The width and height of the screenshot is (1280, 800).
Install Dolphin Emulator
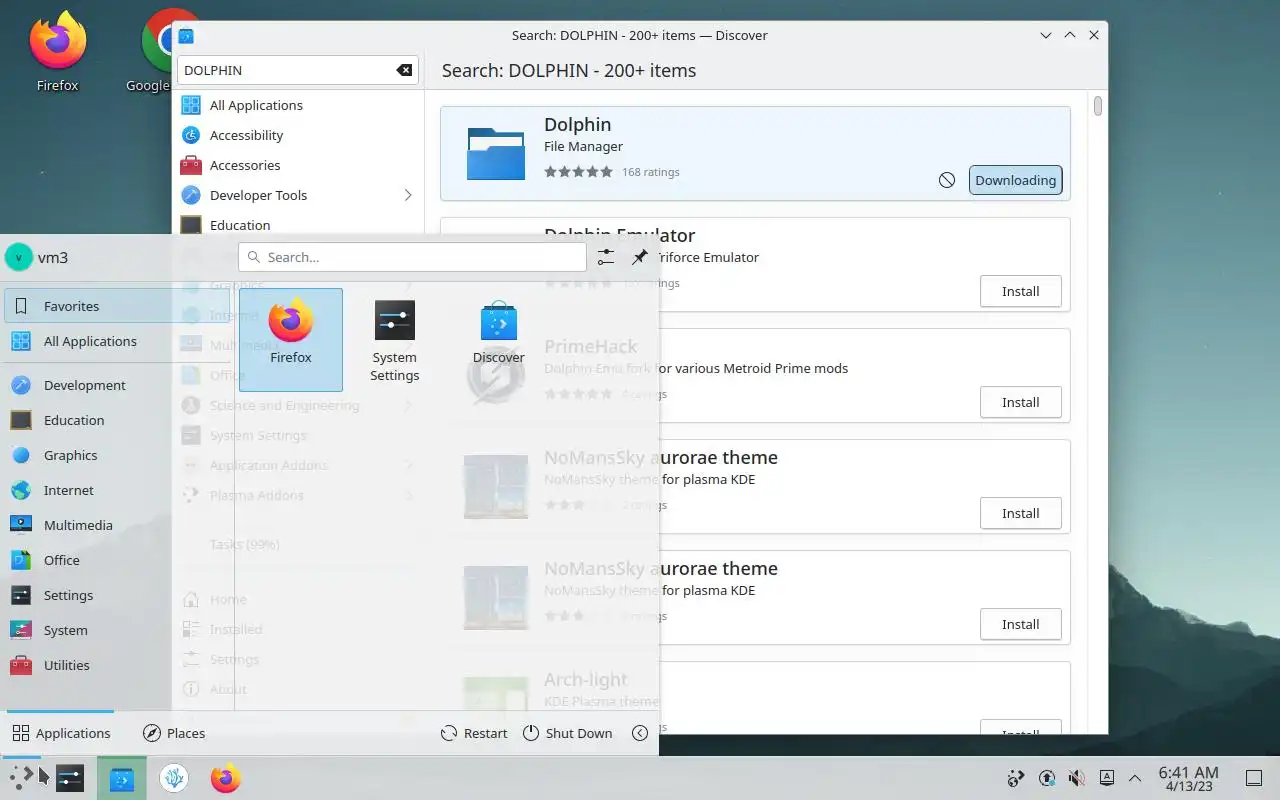tap(1020, 291)
